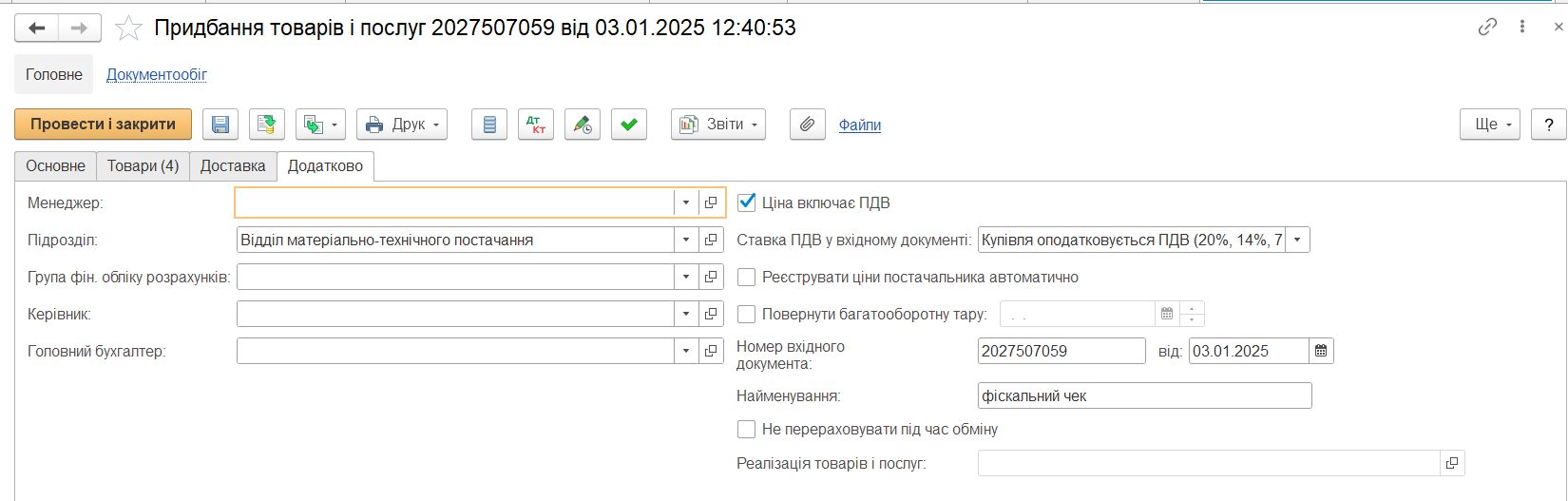Expand the Друк print menu
The width and height of the screenshot is (1568, 501).
[x=402, y=125]
